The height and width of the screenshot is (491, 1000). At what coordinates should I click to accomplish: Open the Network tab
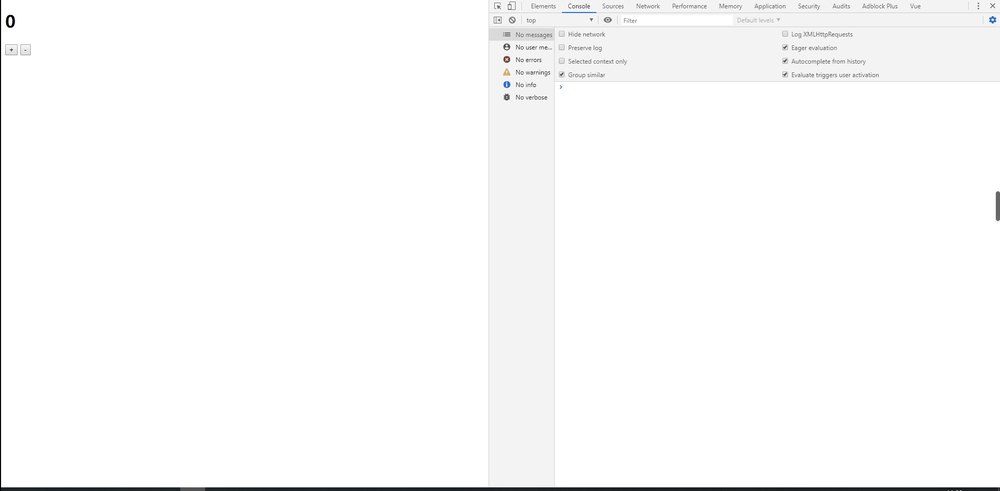[x=648, y=6]
